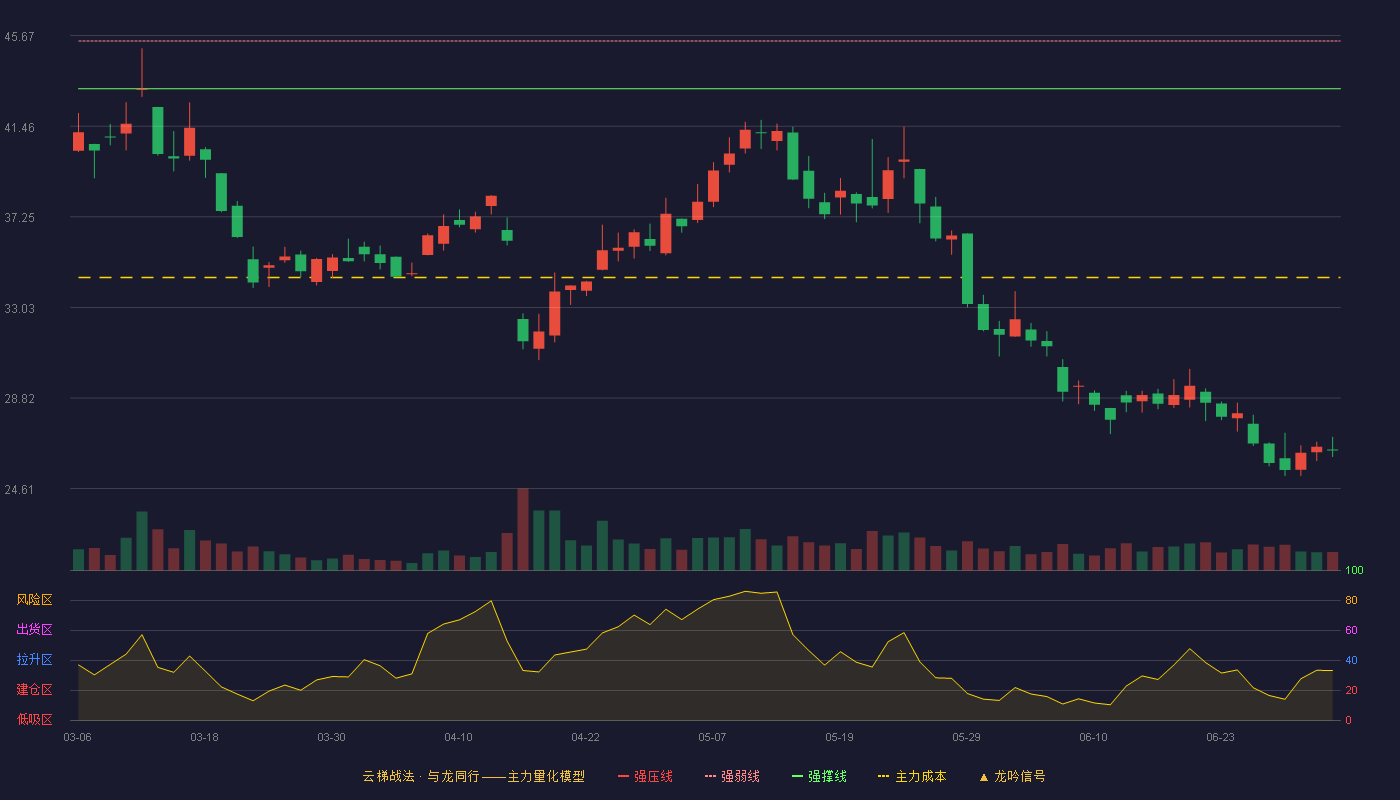Click the 28.82 price axis label
1400x800 pixels.
(19, 399)
